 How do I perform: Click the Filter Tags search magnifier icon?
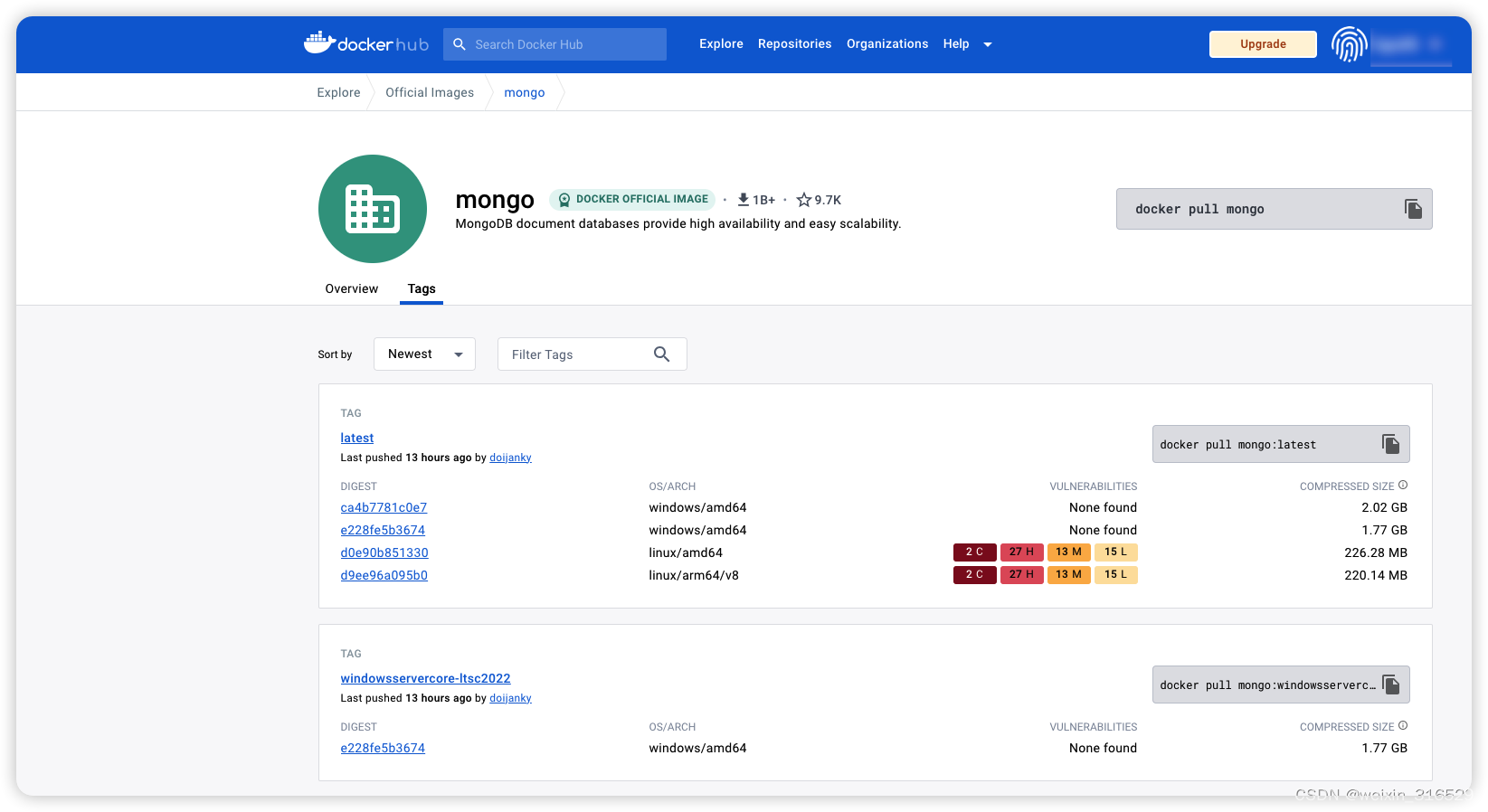click(x=661, y=354)
